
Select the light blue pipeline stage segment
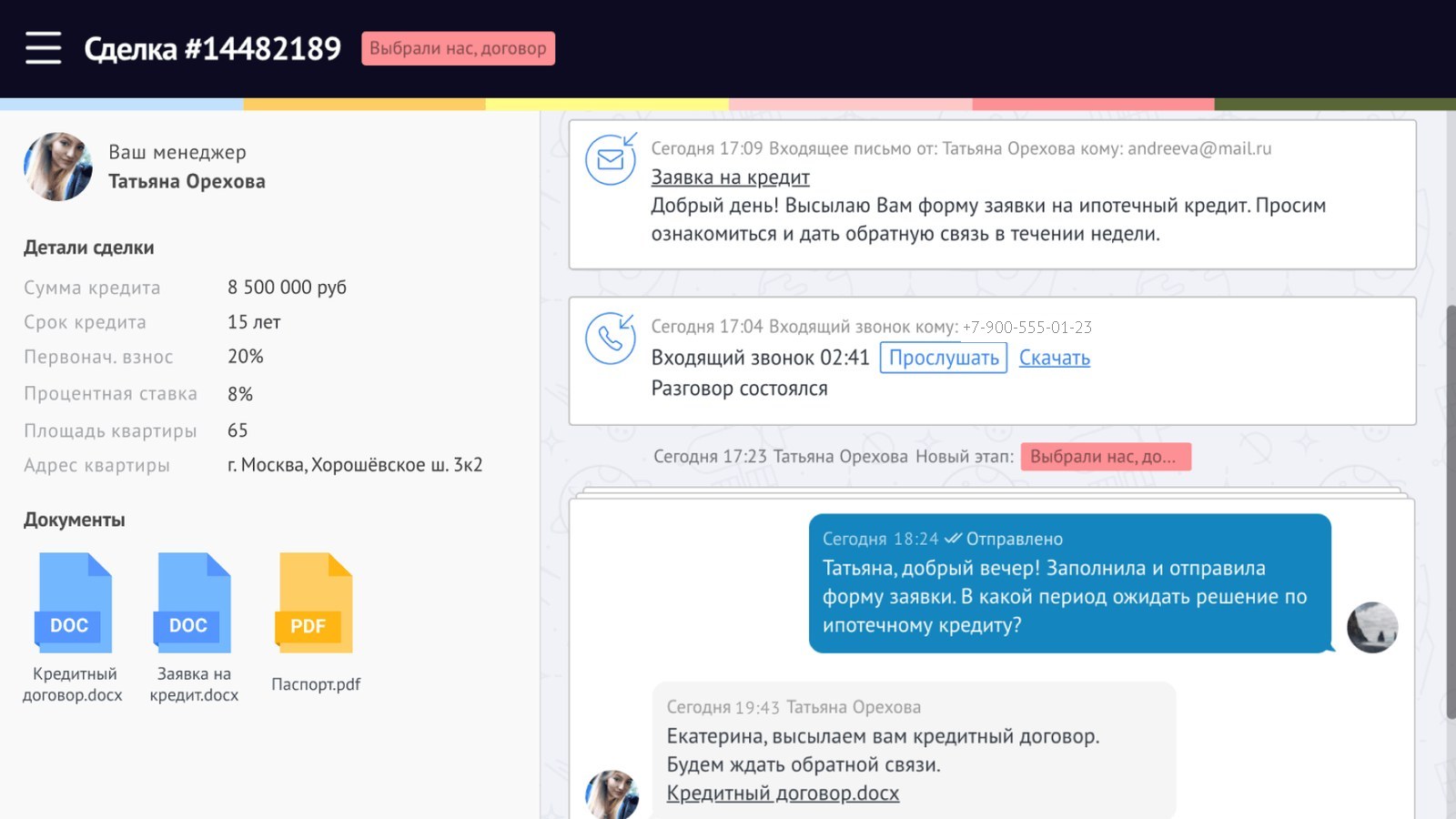121,105
